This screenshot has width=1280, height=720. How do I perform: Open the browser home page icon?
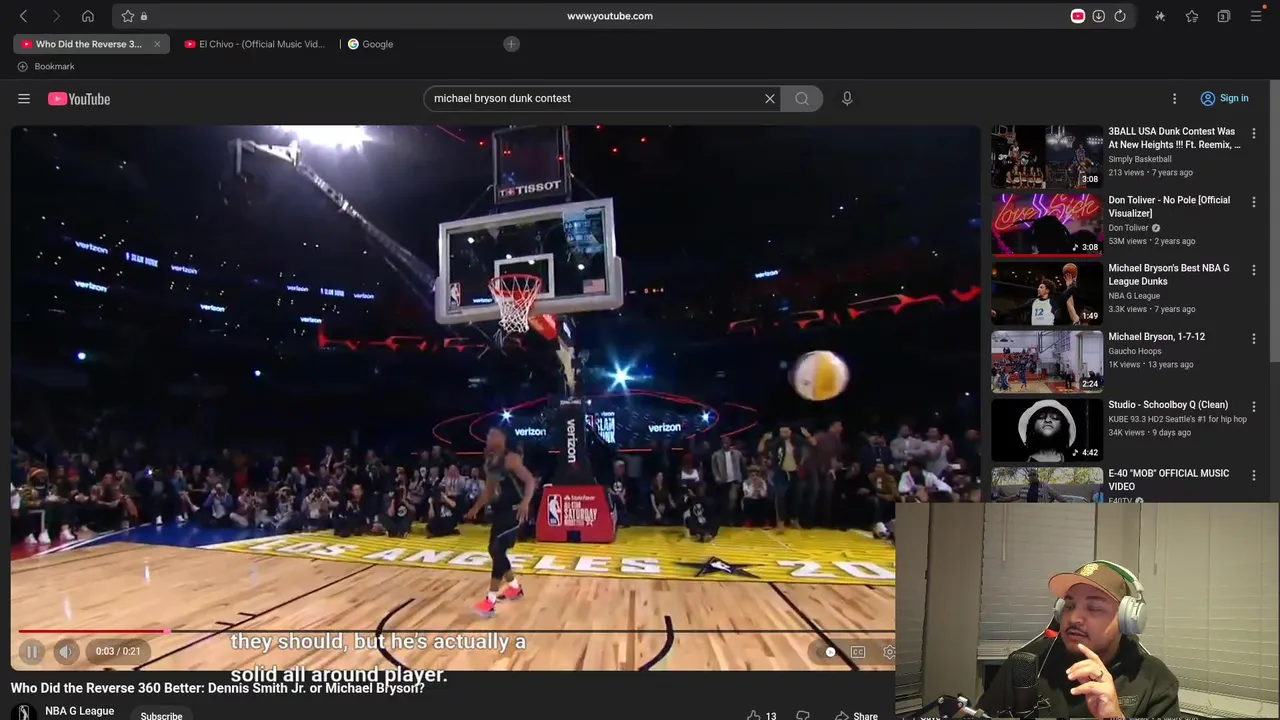pyautogui.click(x=88, y=16)
